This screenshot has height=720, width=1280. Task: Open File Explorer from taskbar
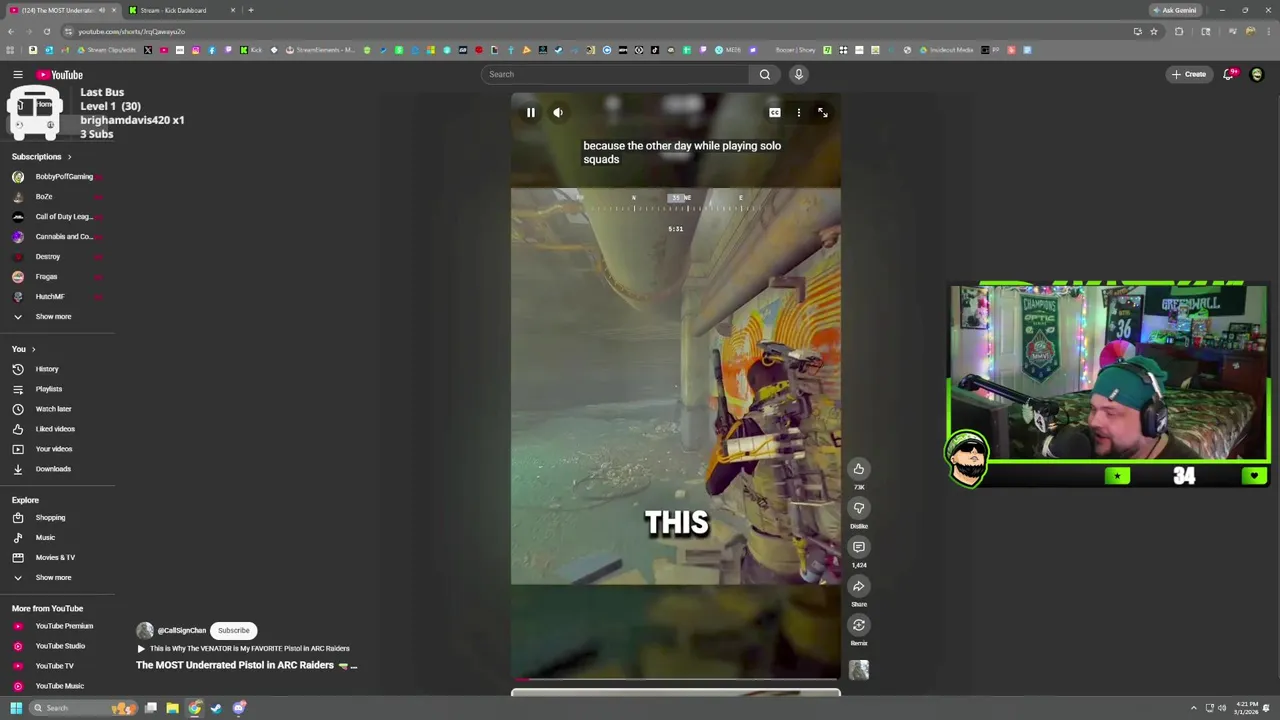[172, 708]
